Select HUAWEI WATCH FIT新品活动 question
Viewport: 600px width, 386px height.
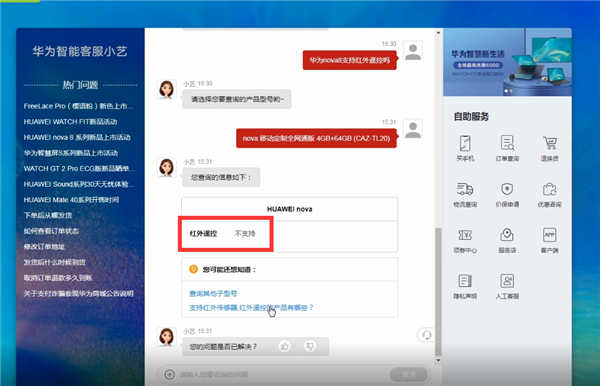click(70, 122)
